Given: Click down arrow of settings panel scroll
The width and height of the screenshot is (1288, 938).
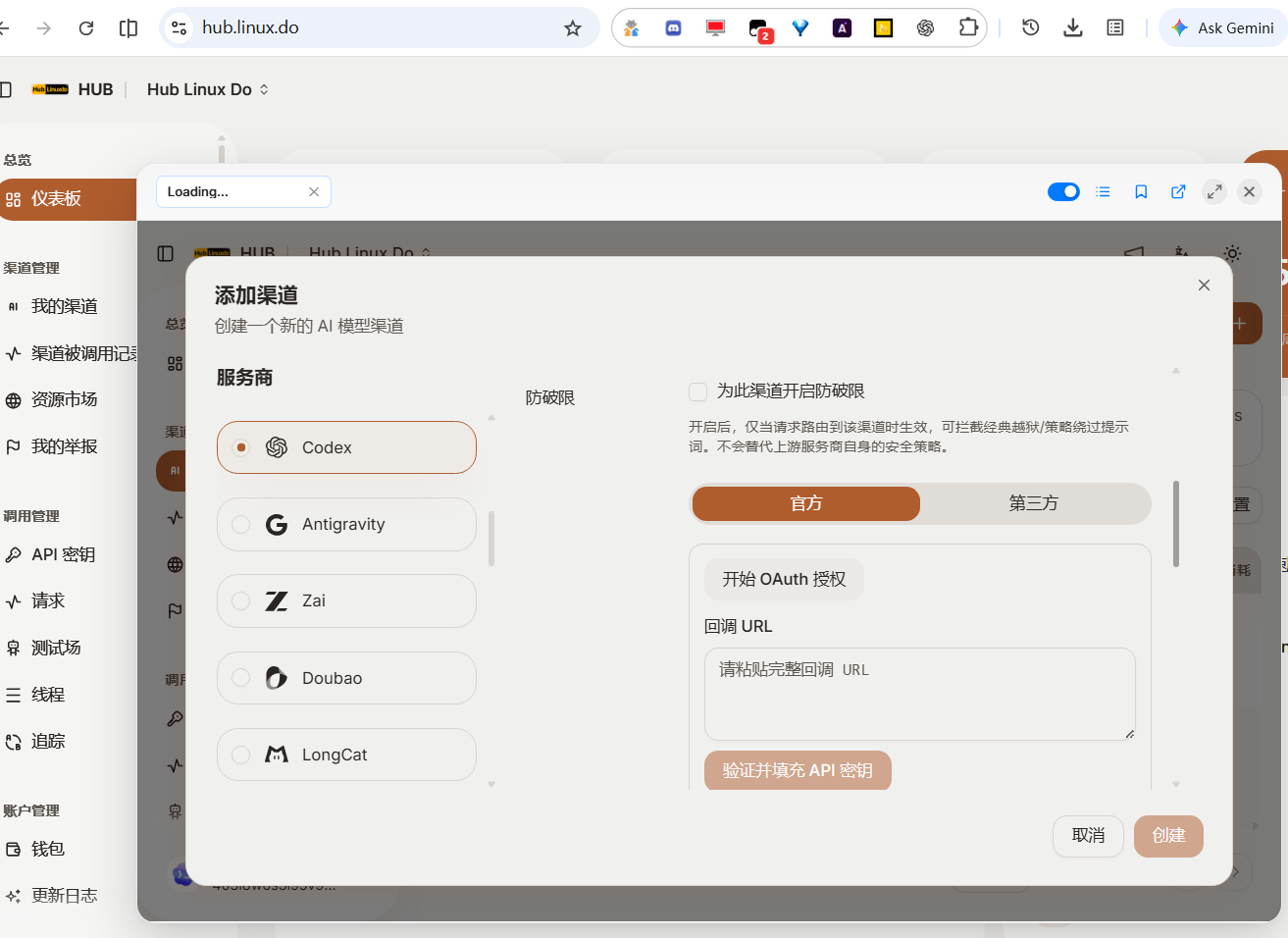Looking at the screenshot, I should [1176, 784].
